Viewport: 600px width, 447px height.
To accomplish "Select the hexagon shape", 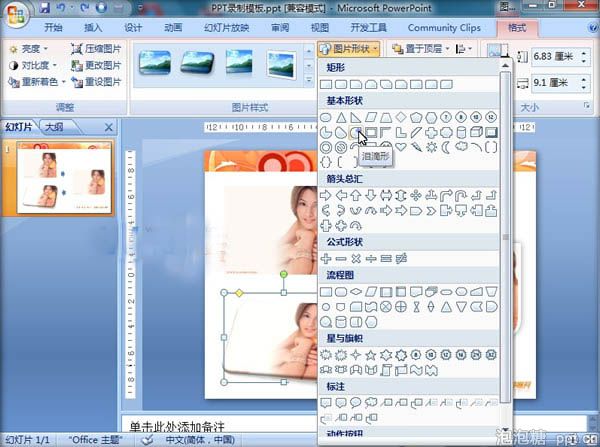I will [431, 117].
